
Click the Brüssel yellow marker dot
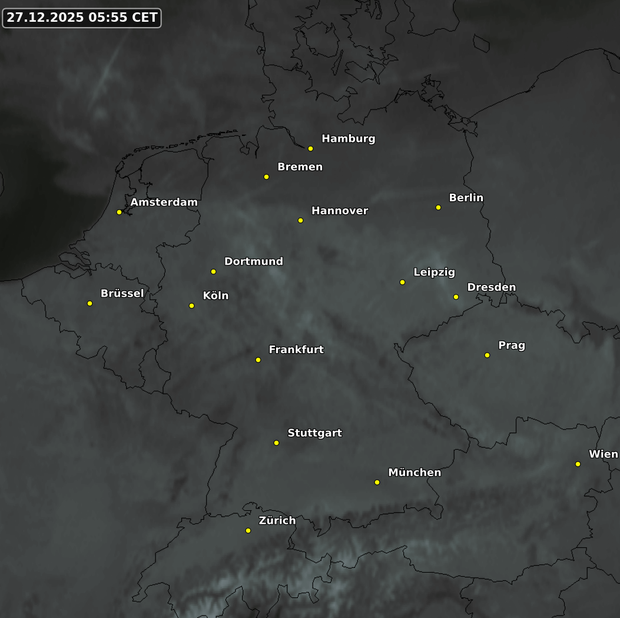pyautogui.click(x=90, y=303)
